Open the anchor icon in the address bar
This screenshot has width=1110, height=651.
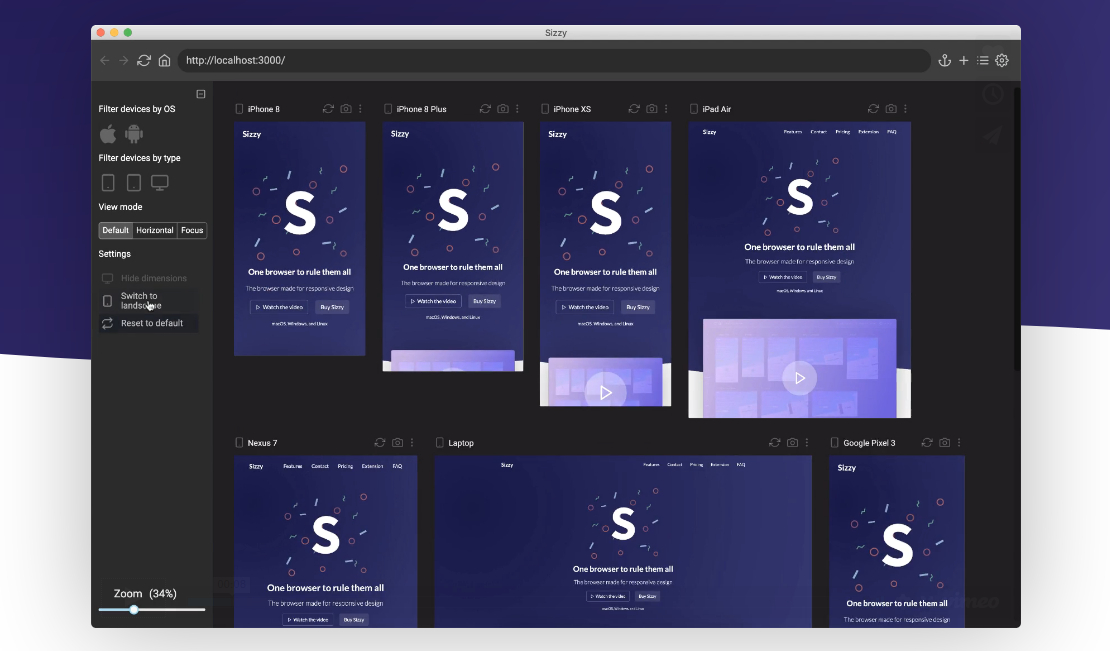point(945,60)
